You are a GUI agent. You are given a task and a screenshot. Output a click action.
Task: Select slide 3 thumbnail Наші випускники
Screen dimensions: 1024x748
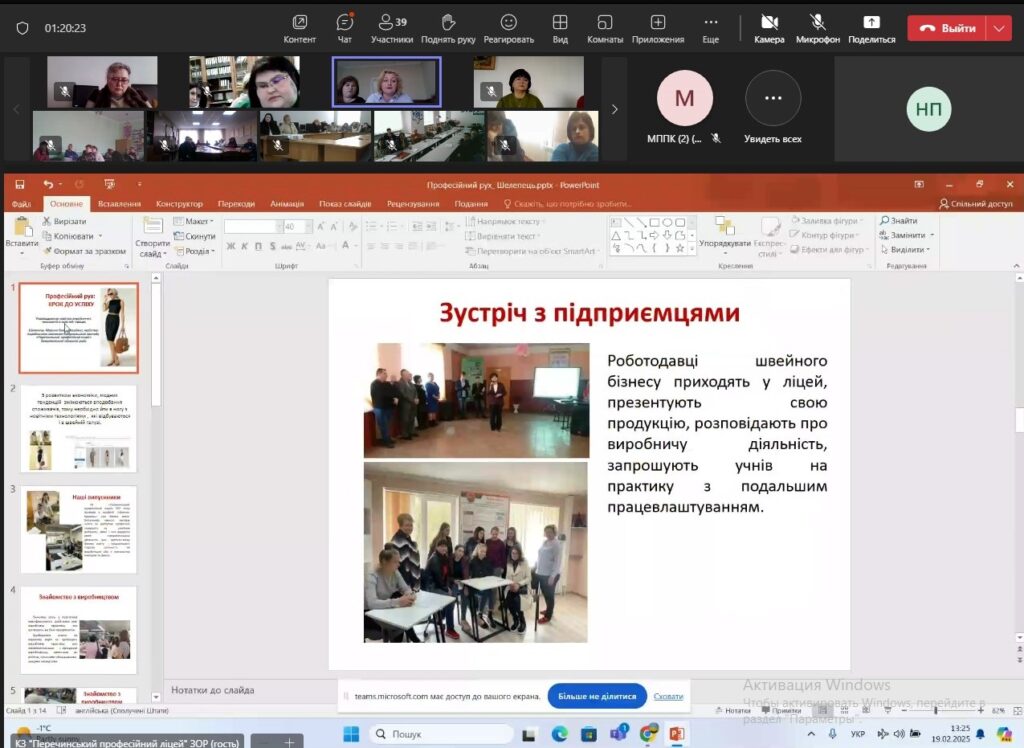79,529
